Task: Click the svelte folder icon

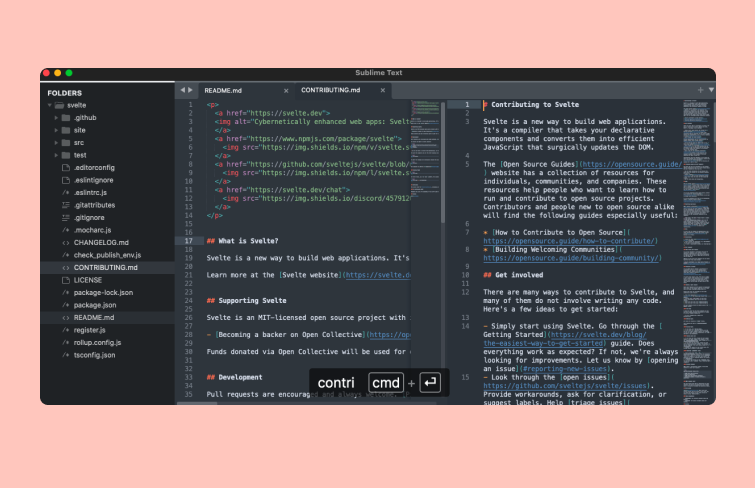Action: point(59,105)
